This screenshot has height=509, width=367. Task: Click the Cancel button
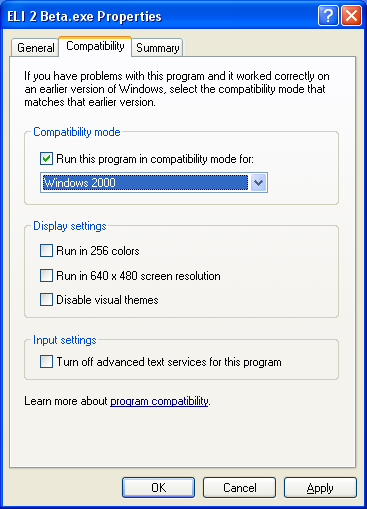click(x=239, y=488)
